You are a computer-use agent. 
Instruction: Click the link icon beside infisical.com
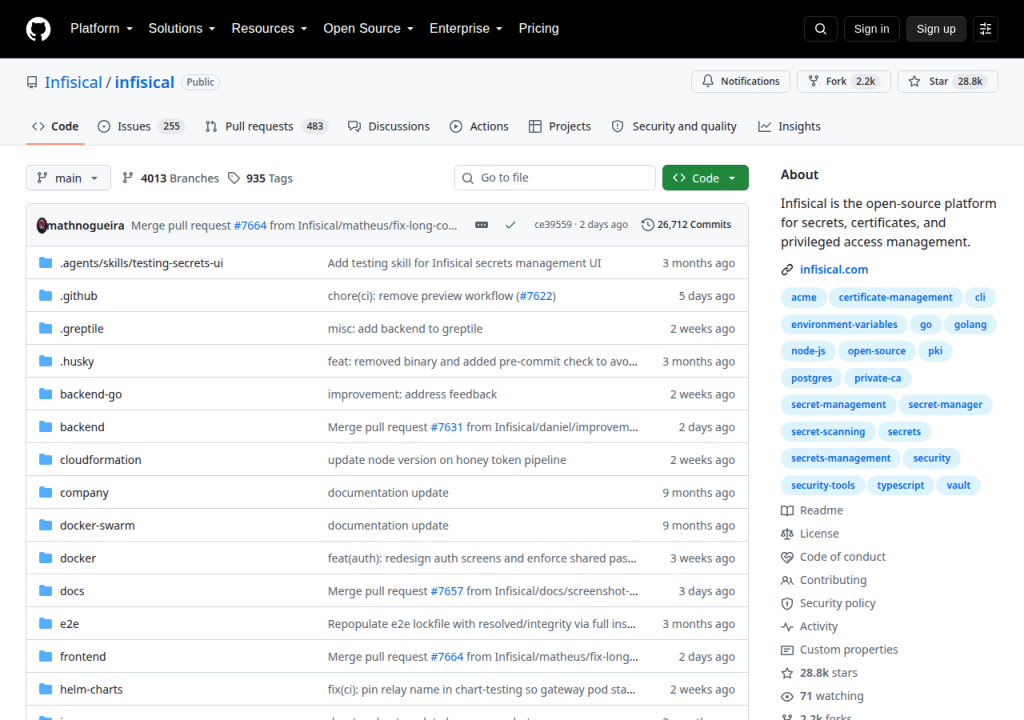(787, 270)
